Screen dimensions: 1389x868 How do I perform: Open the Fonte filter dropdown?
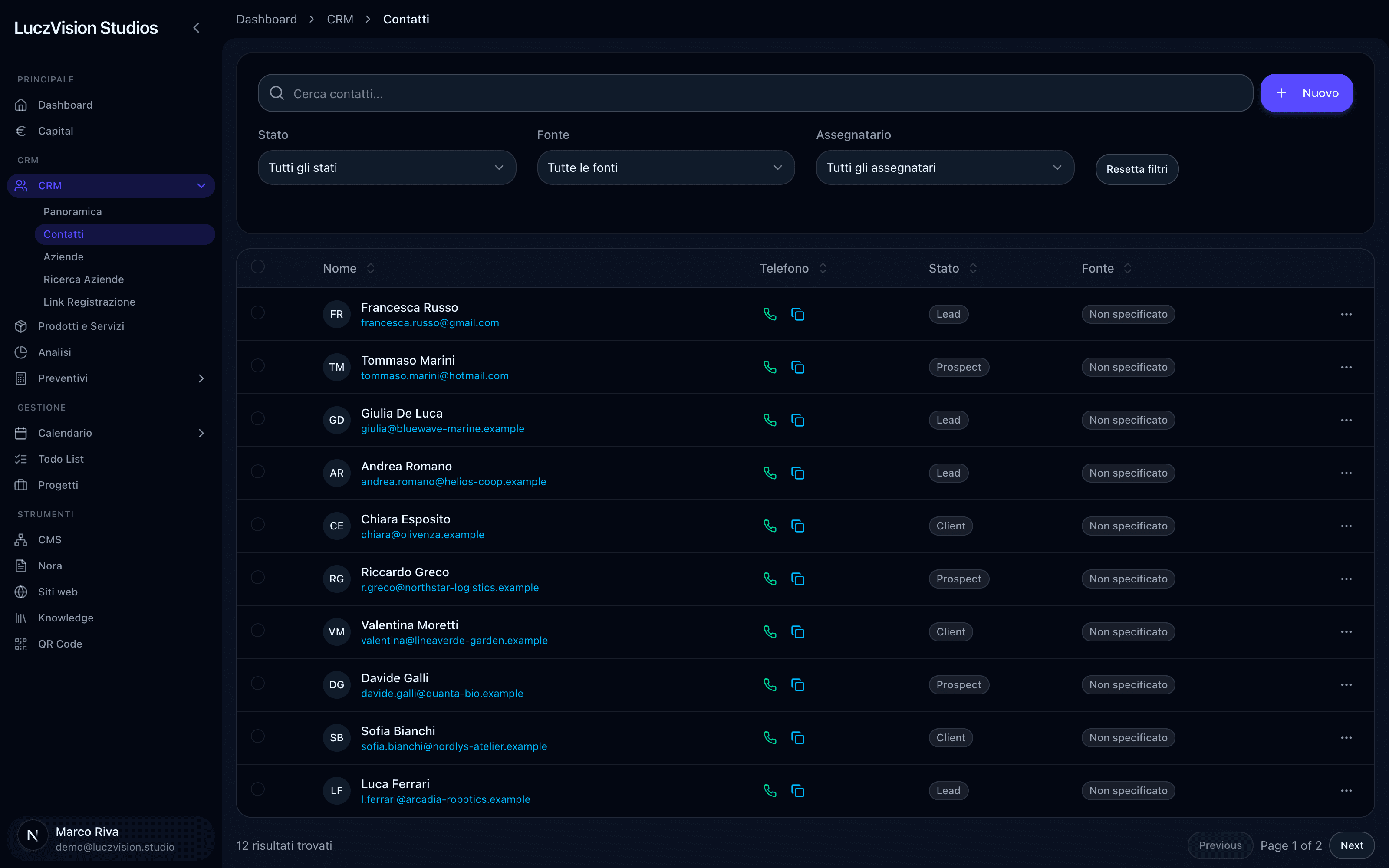tap(666, 168)
